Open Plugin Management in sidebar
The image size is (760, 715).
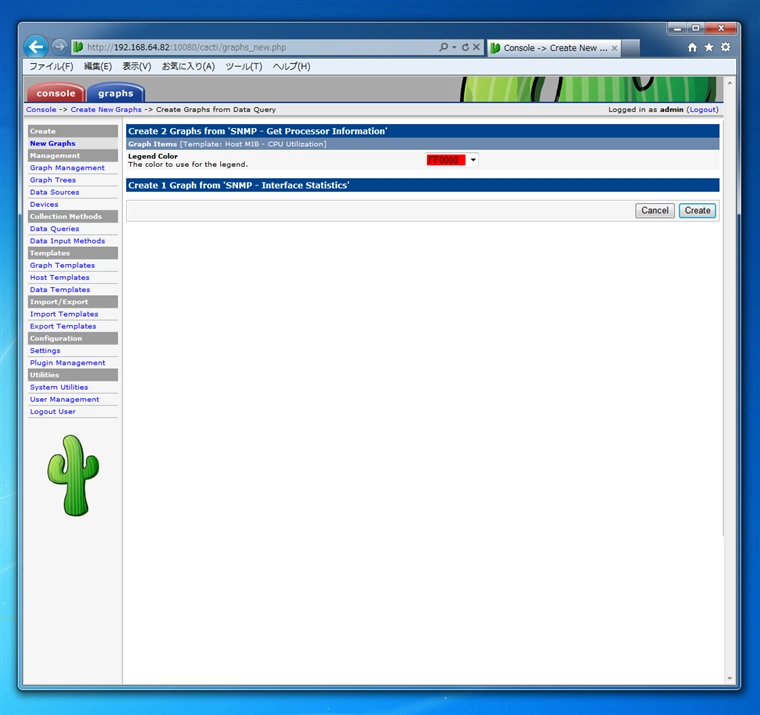(x=67, y=363)
